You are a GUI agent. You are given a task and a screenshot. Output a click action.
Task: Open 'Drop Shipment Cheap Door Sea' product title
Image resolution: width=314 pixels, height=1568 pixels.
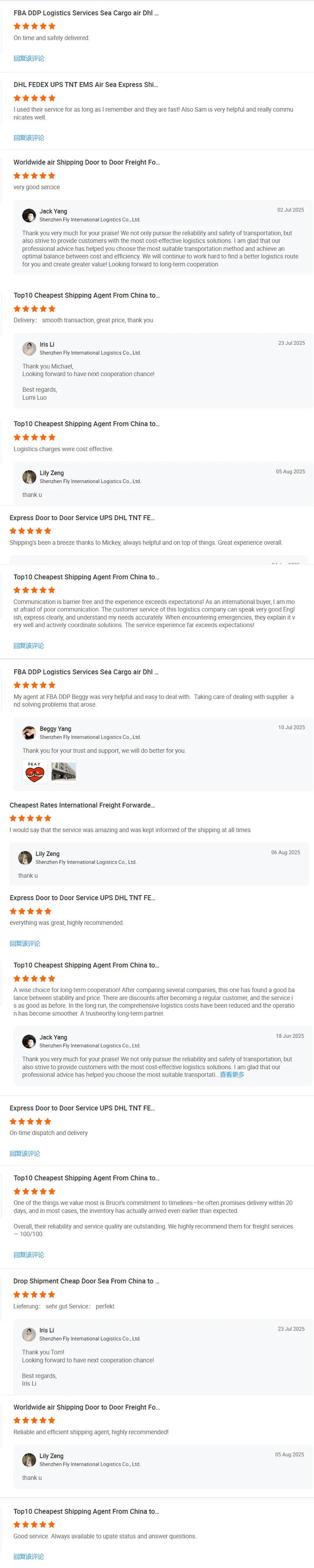(86, 1281)
